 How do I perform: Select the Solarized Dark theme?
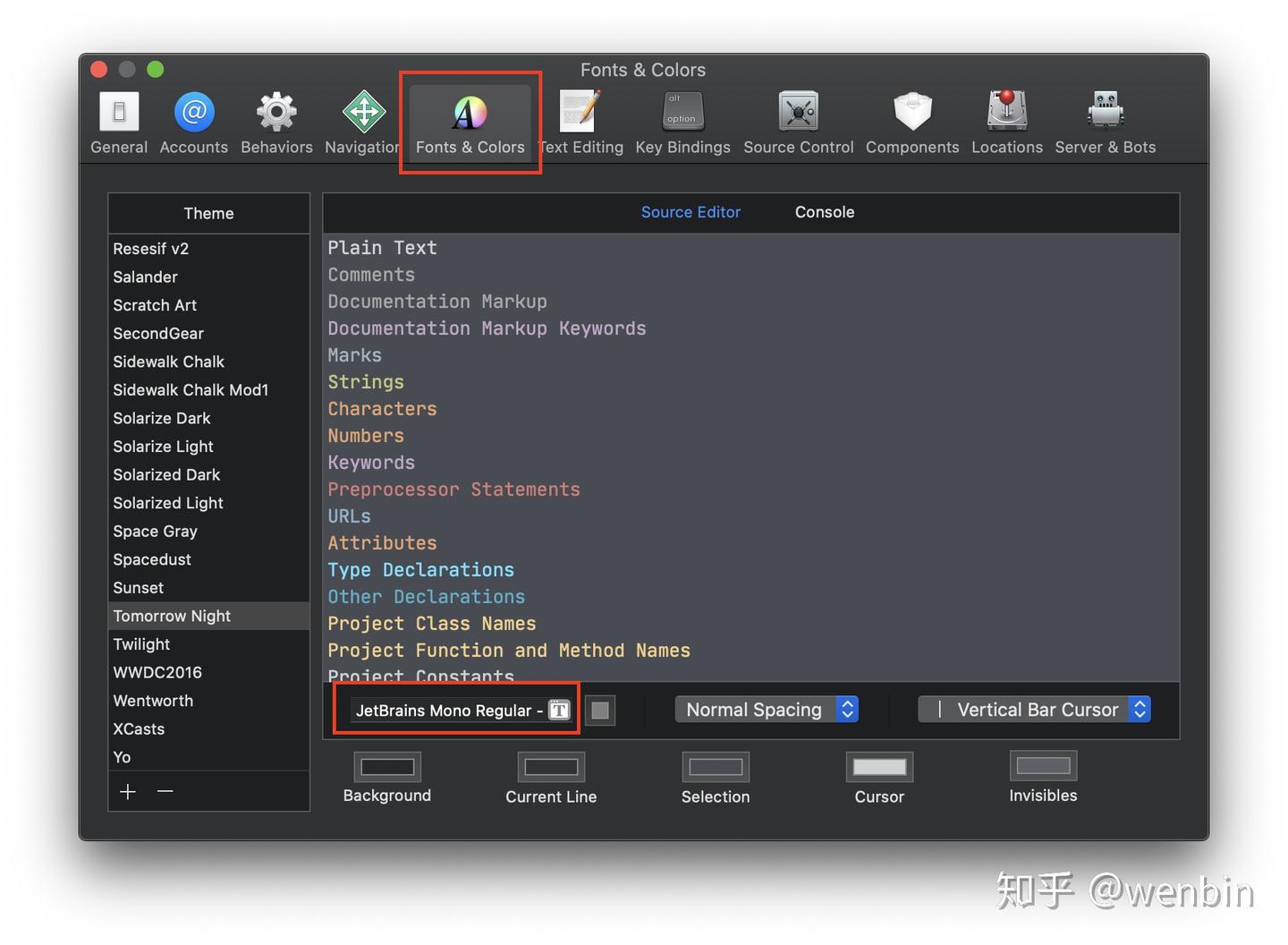(209, 475)
